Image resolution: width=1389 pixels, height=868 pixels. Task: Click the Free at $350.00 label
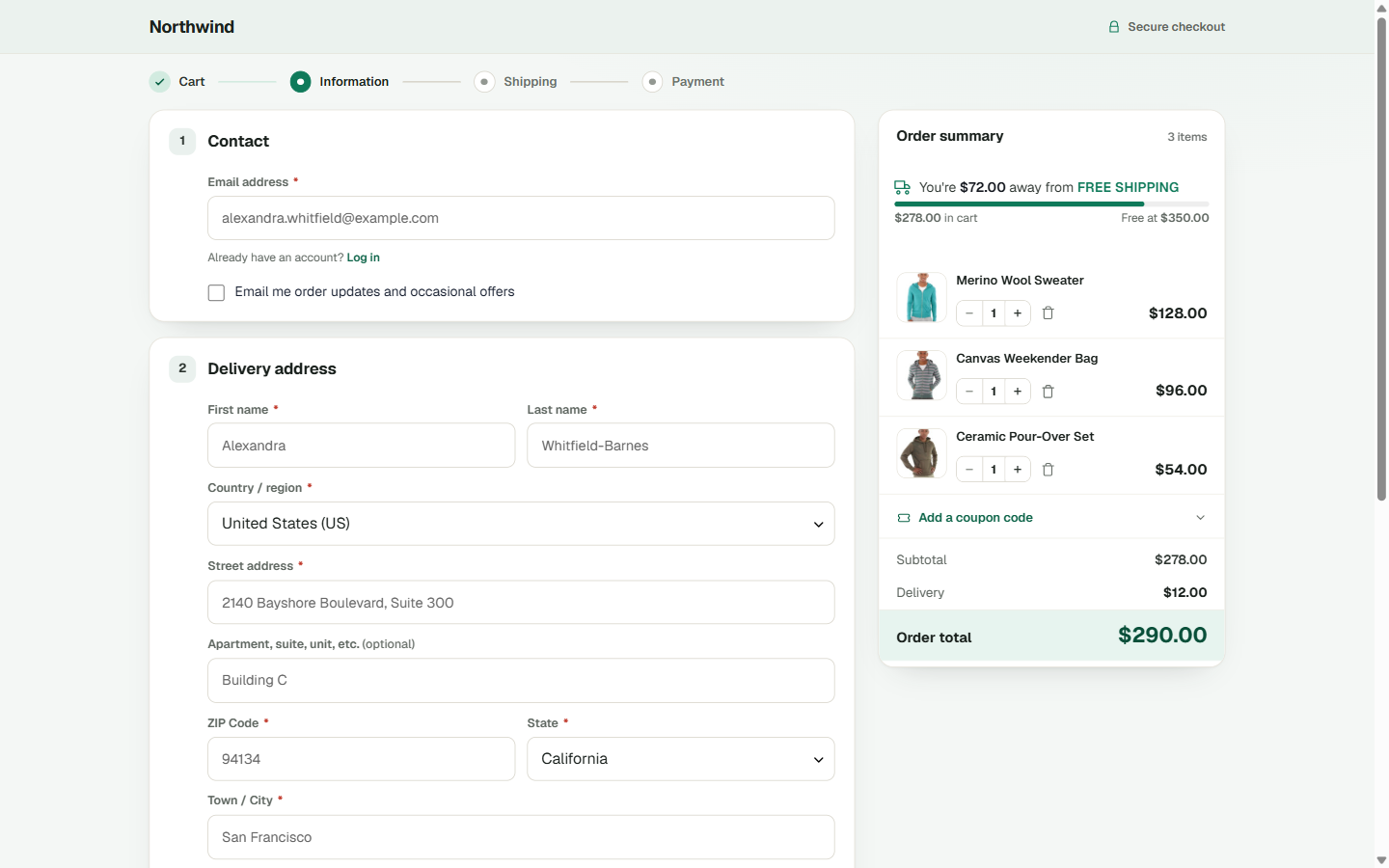[1165, 218]
